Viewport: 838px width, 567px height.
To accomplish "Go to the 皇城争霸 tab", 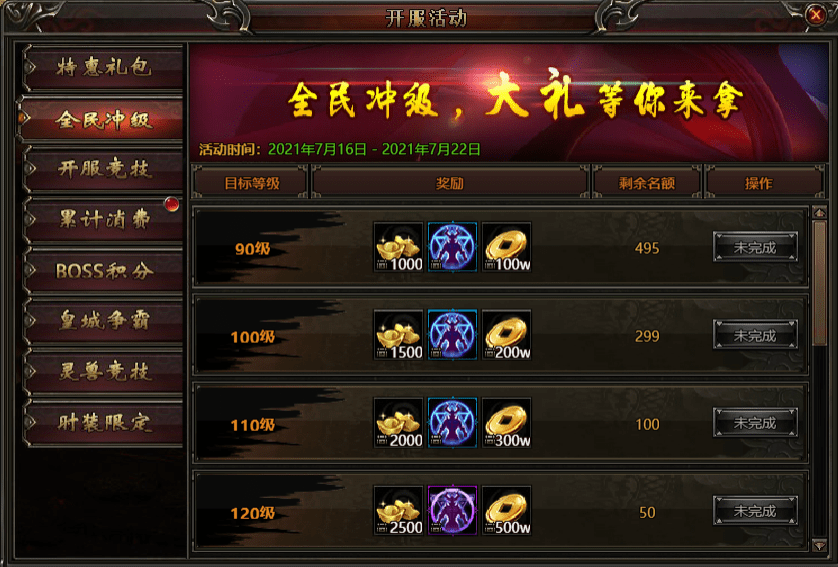I will [x=103, y=321].
